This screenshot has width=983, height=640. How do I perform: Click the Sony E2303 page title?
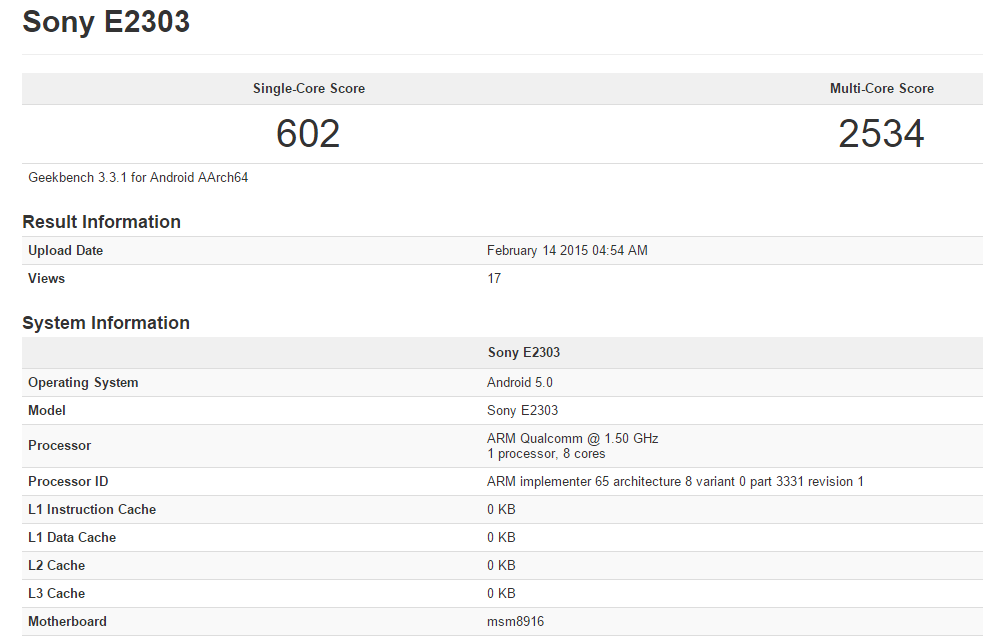106,22
